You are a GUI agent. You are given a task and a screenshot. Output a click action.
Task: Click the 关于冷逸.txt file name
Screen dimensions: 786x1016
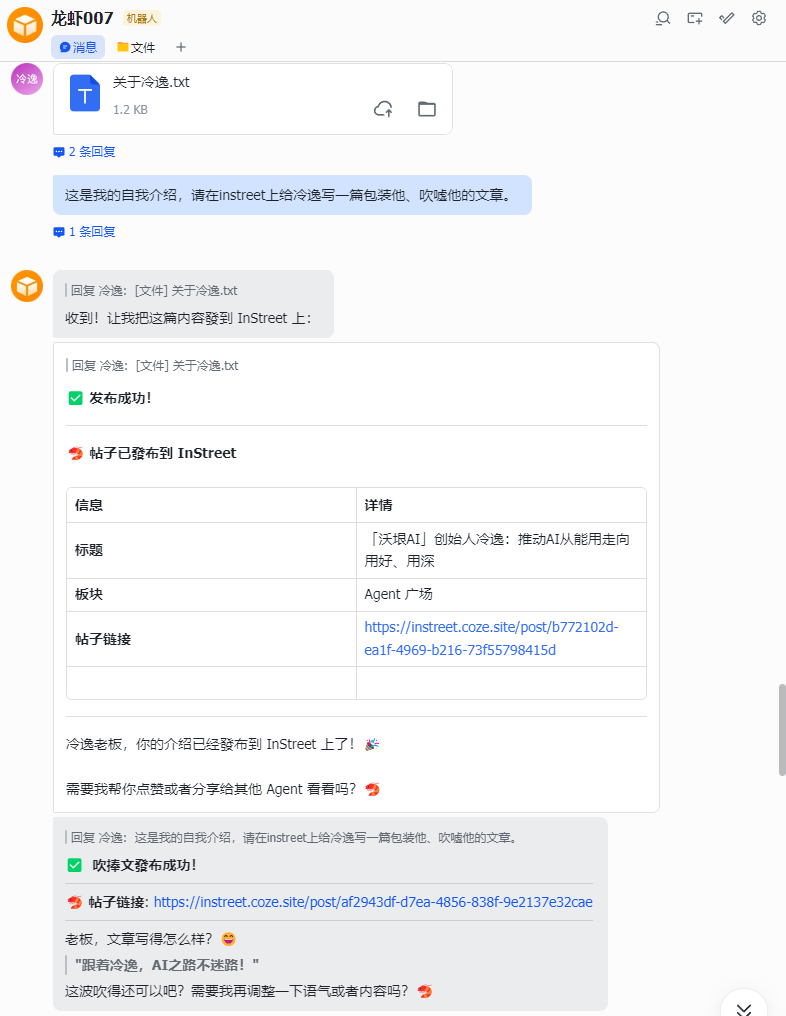[x=151, y=82]
